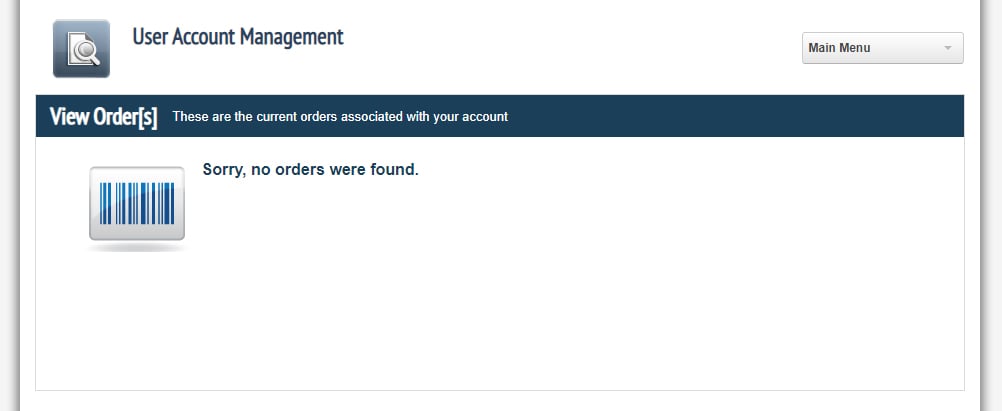Click the barcode icon in orders panel
Screen dimensions: 1002x411
pos(137,203)
